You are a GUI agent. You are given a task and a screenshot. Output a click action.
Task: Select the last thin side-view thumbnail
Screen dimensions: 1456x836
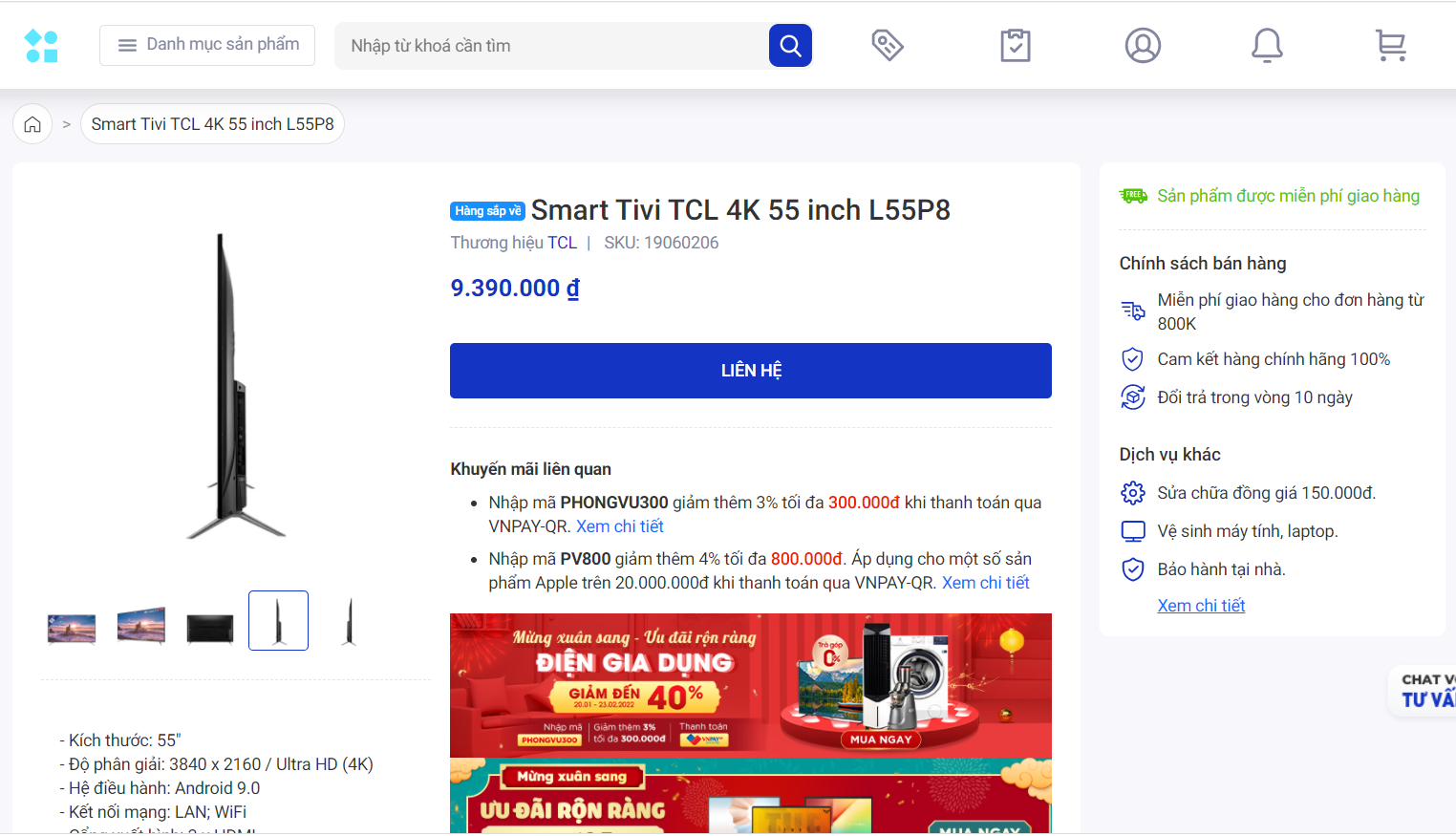[x=349, y=621]
